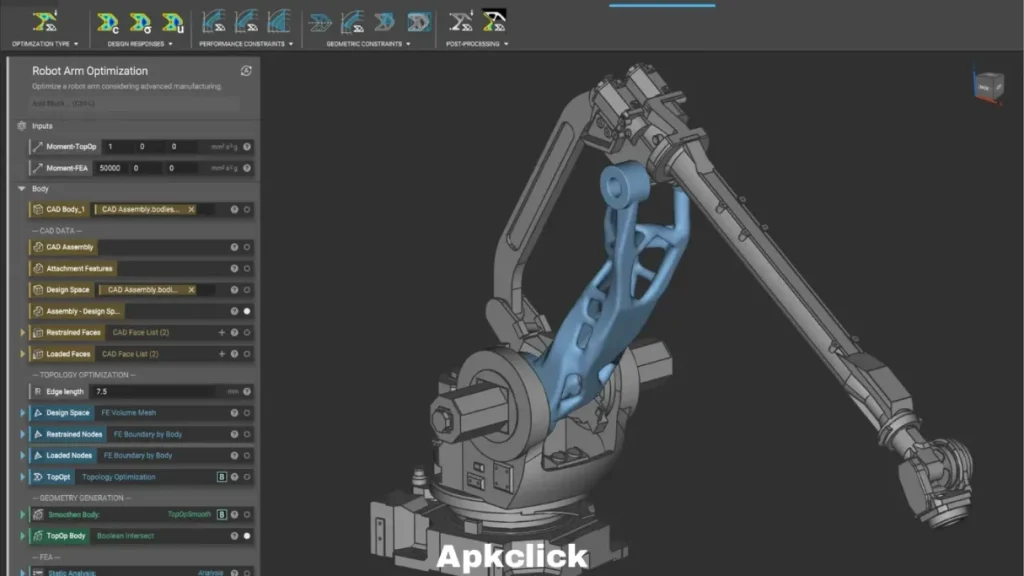Select the first Performance Constraints icon
Viewport: 1024px width, 576px height.
click(216, 19)
